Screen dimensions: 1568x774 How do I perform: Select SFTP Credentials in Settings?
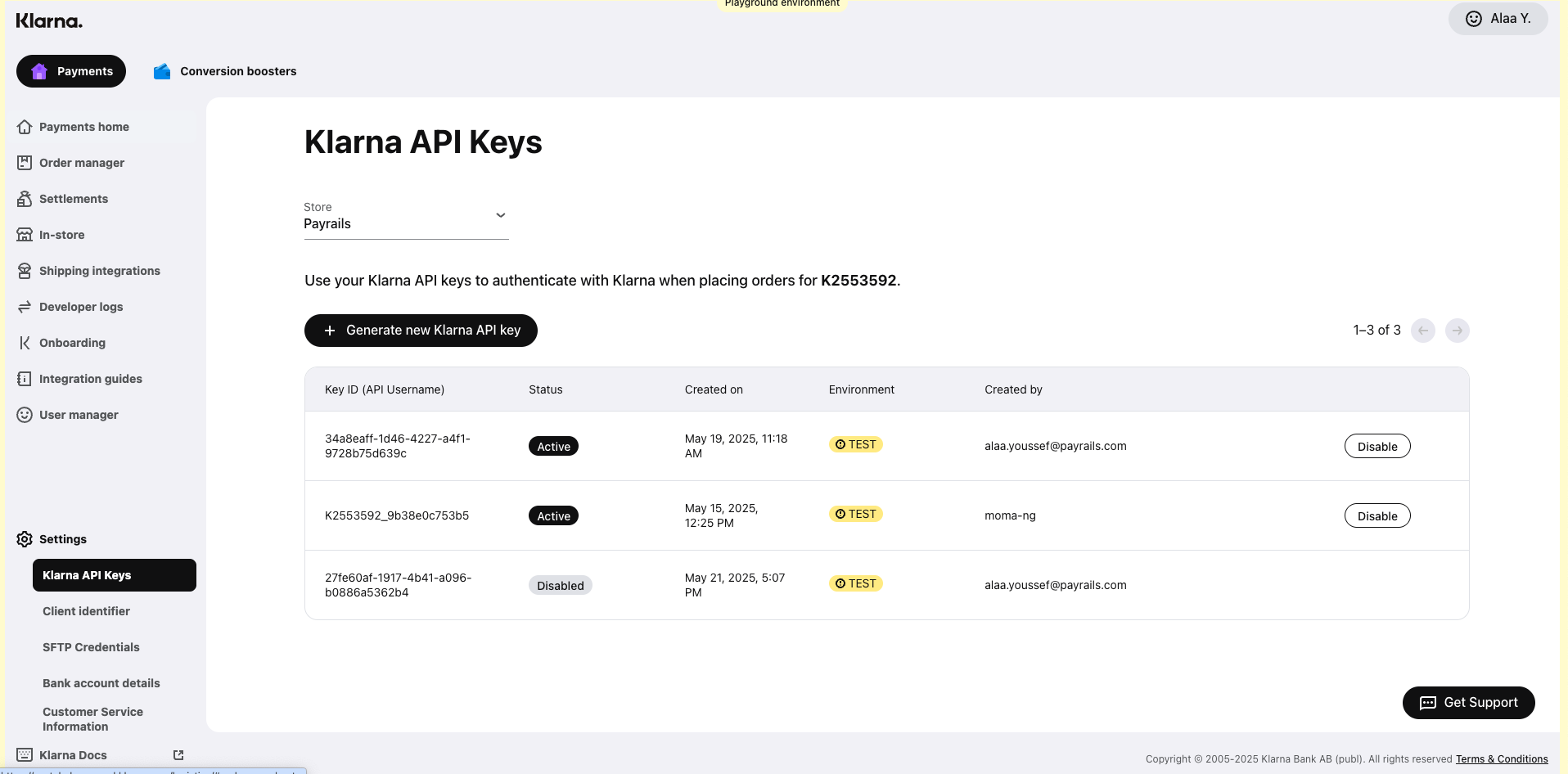(90, 647)
